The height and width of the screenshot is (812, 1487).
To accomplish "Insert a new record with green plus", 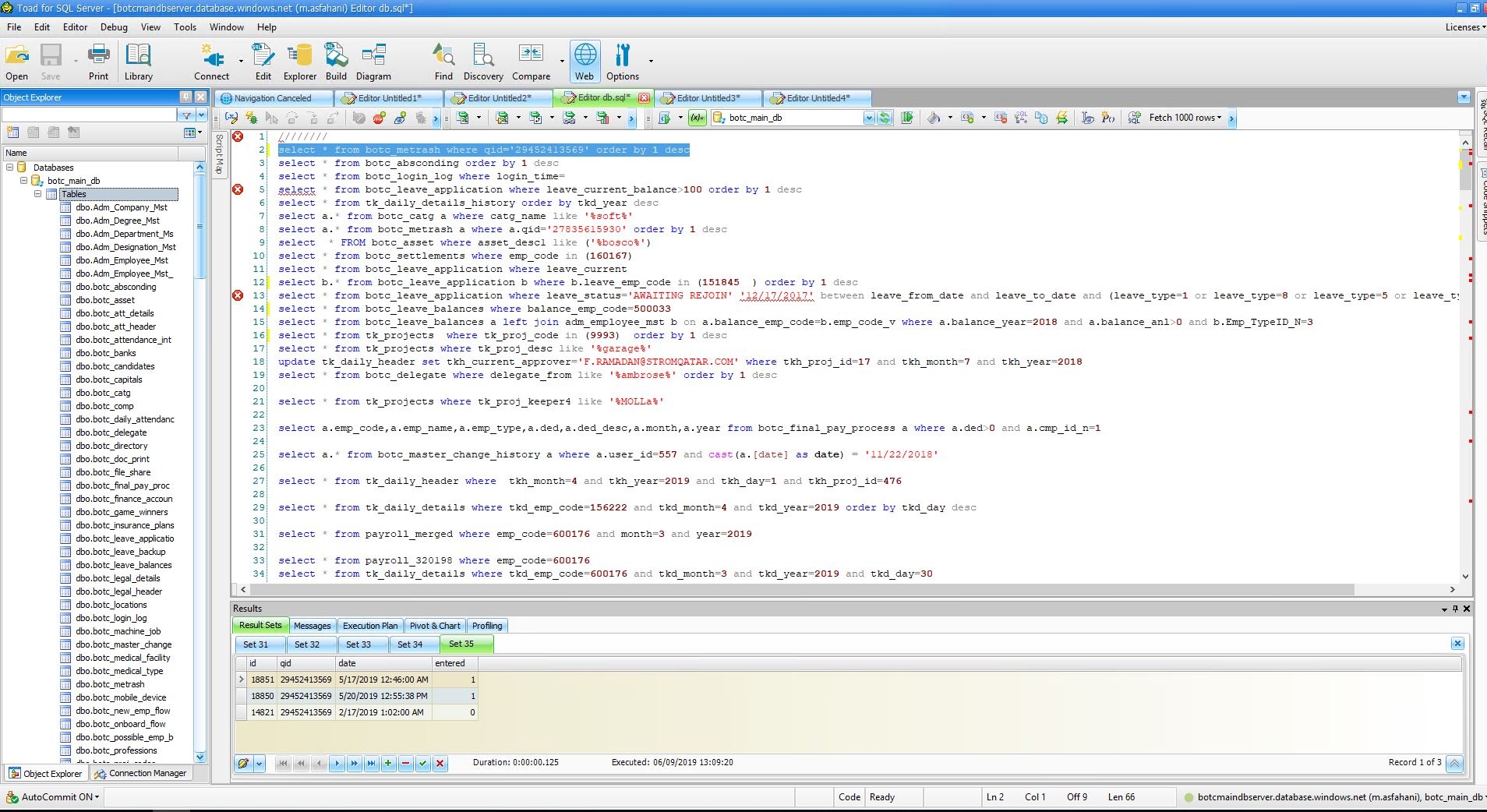I will tap(388, 764).
